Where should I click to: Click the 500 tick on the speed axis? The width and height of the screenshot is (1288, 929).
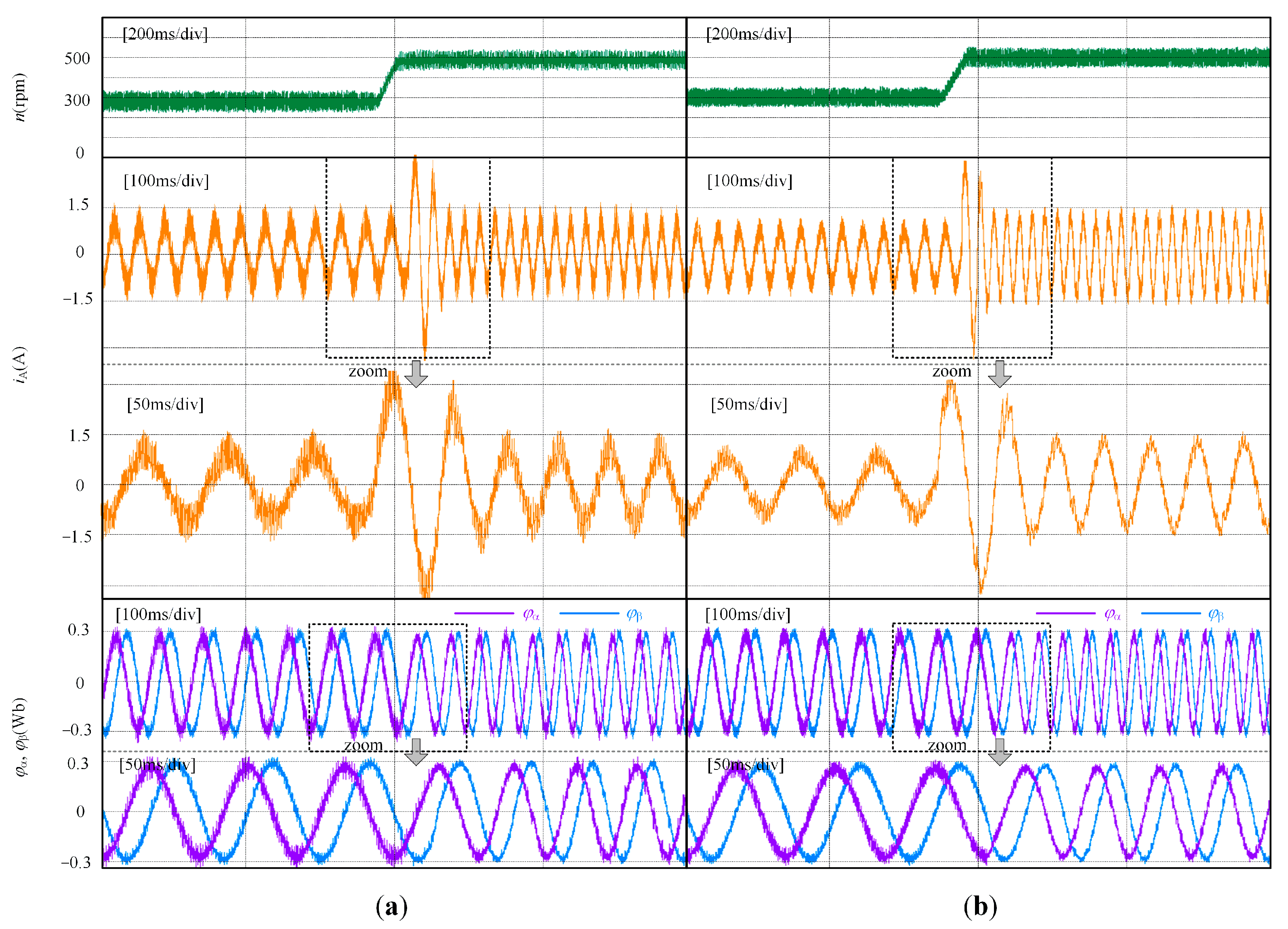click(77, 59)
